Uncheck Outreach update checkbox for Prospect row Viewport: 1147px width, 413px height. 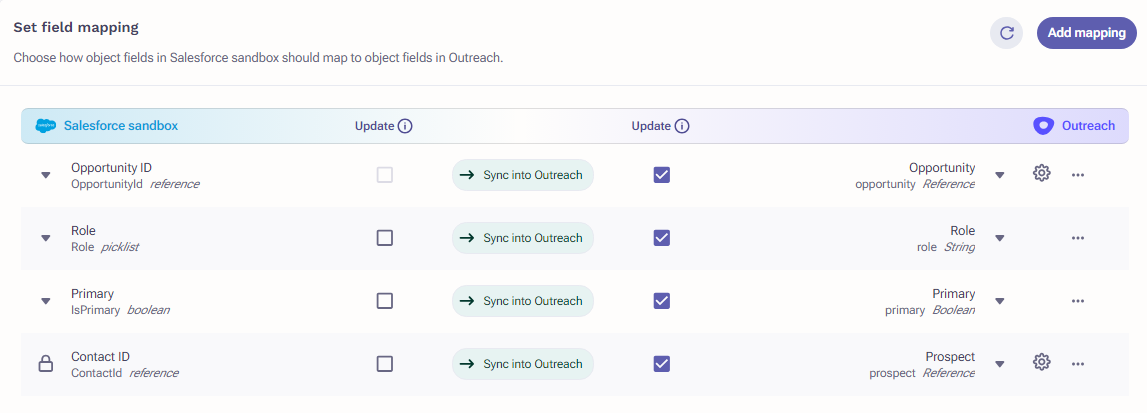662,363
